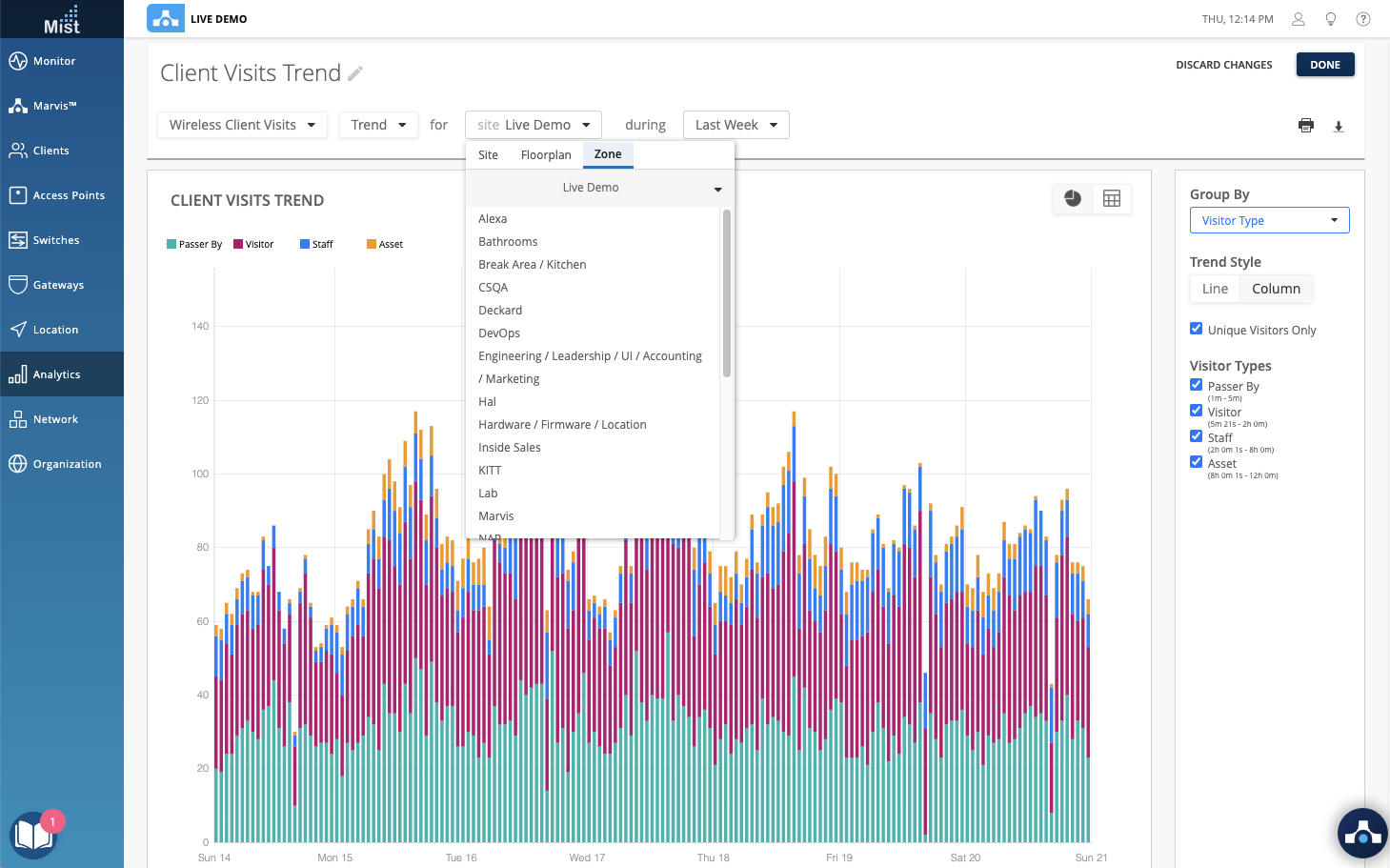The width and height of the screenshot is (1390, 868).
Task: Open the Last Week time range dropdown
Action: point(735,125)
